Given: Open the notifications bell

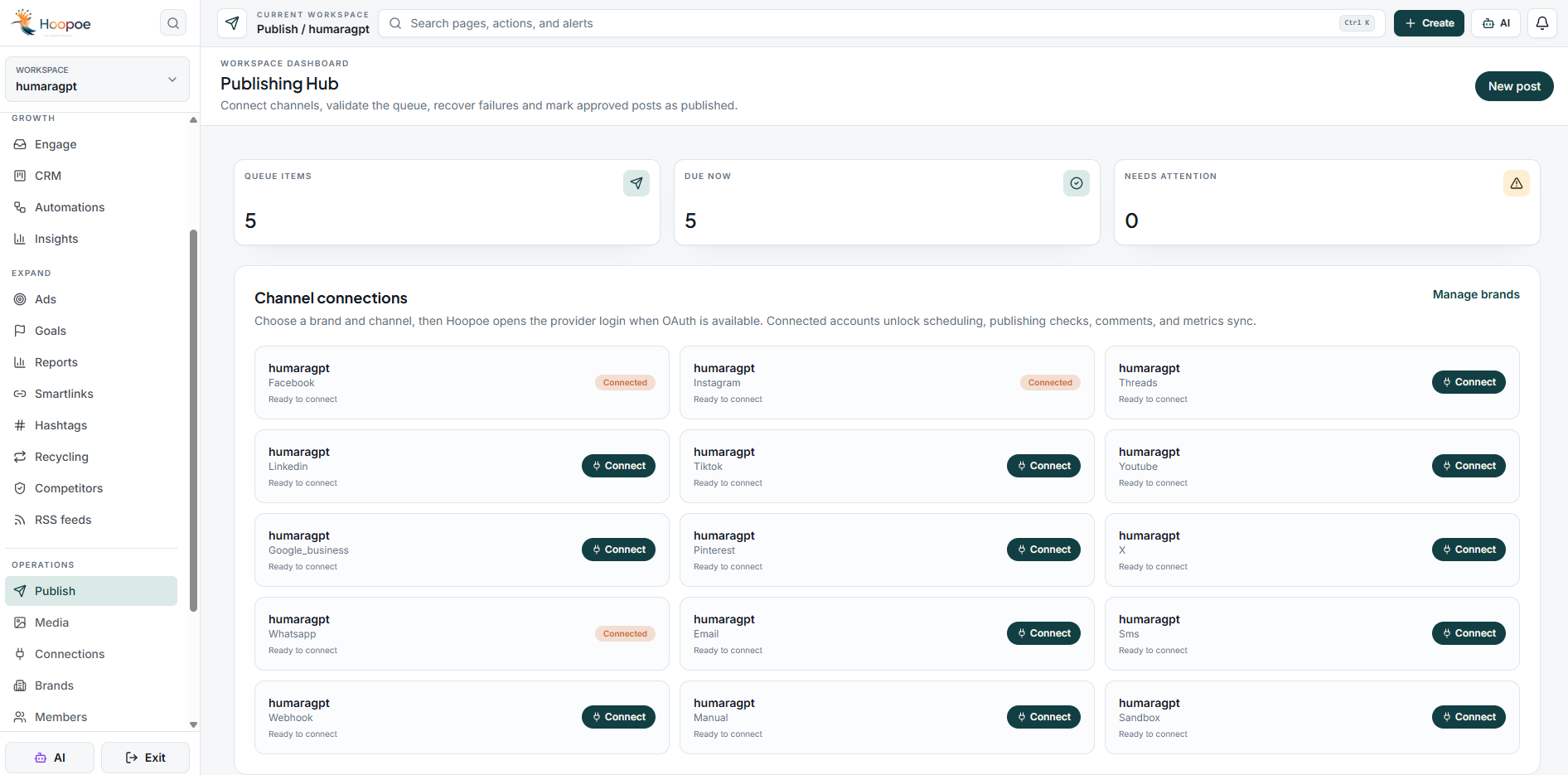Looking at the screenshot, I should 1542,23.
